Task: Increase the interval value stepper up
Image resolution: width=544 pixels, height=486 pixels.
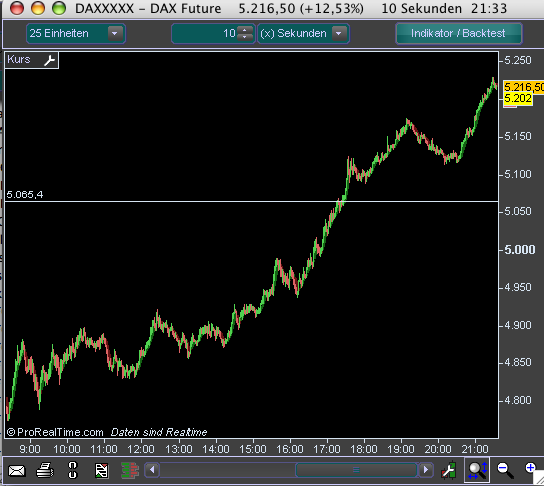Action: point(245,30)
